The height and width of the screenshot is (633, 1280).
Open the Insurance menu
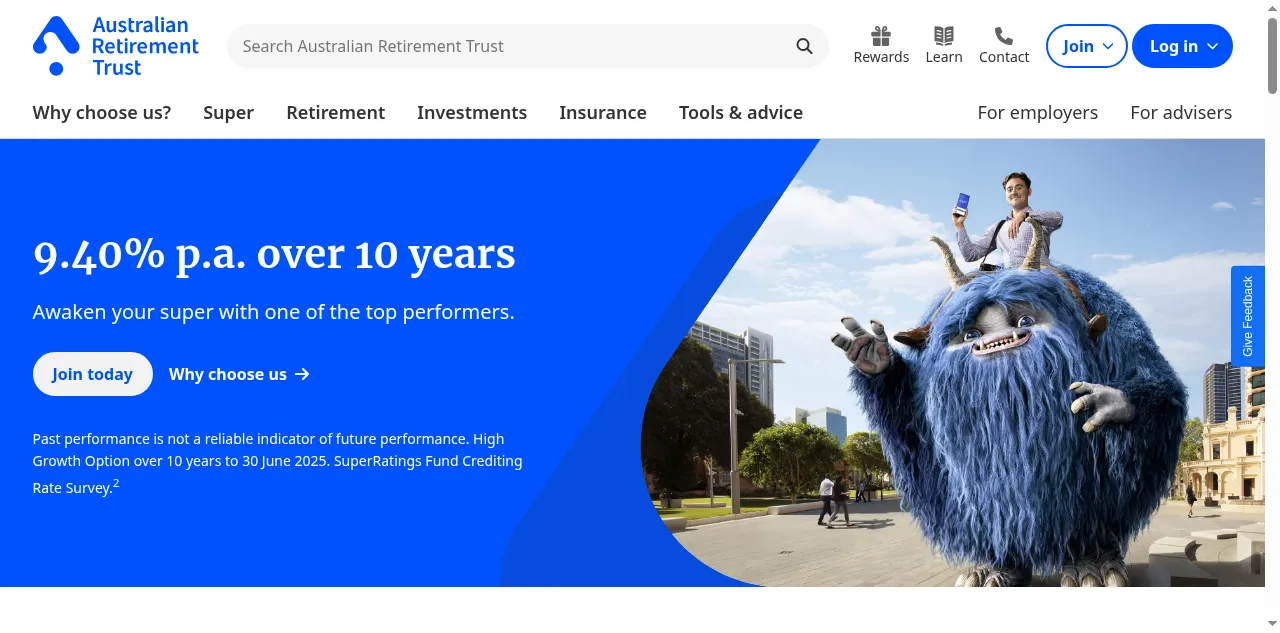603,113
